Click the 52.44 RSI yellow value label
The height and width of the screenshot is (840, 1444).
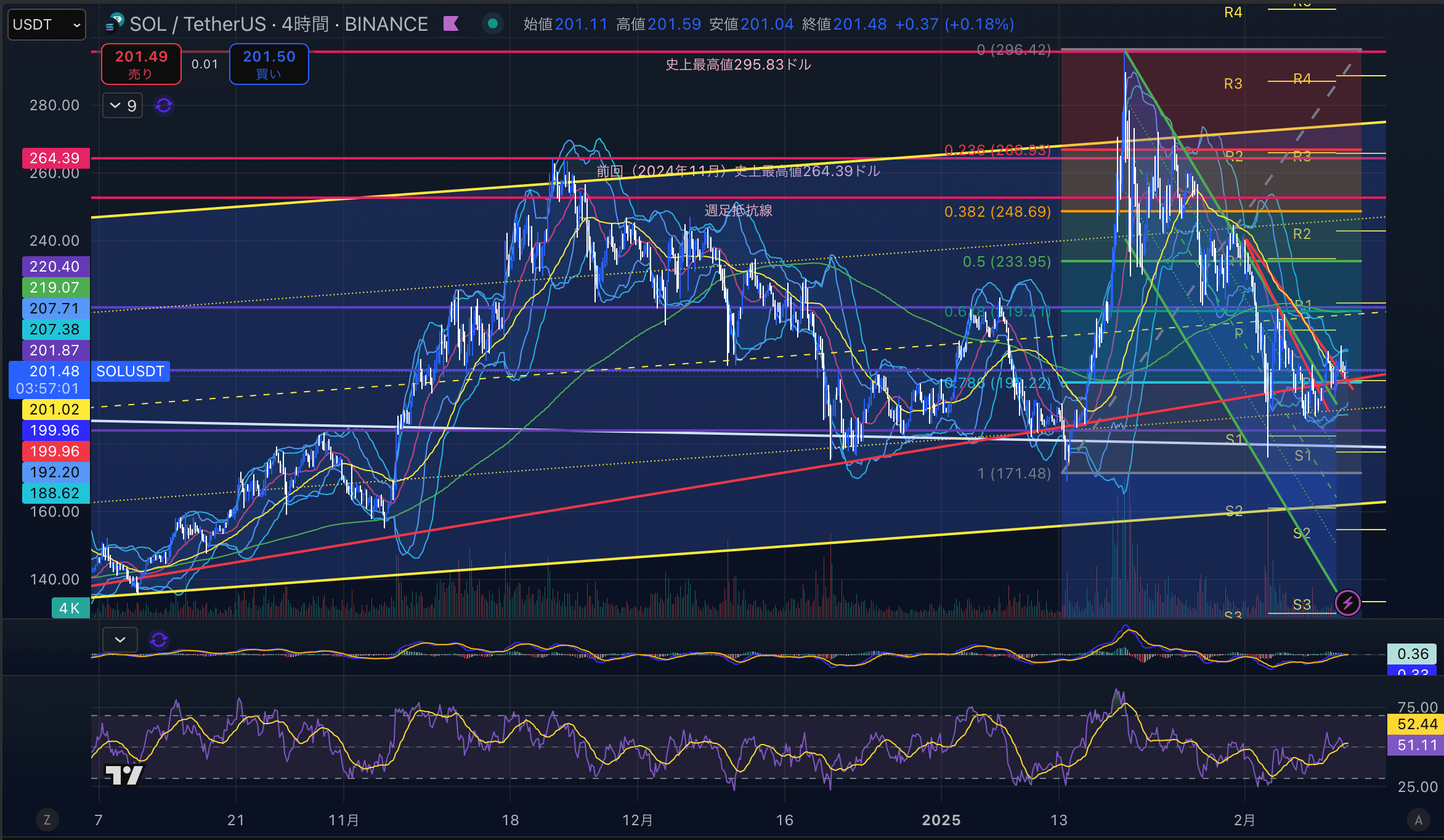(x=1415, y=724)
